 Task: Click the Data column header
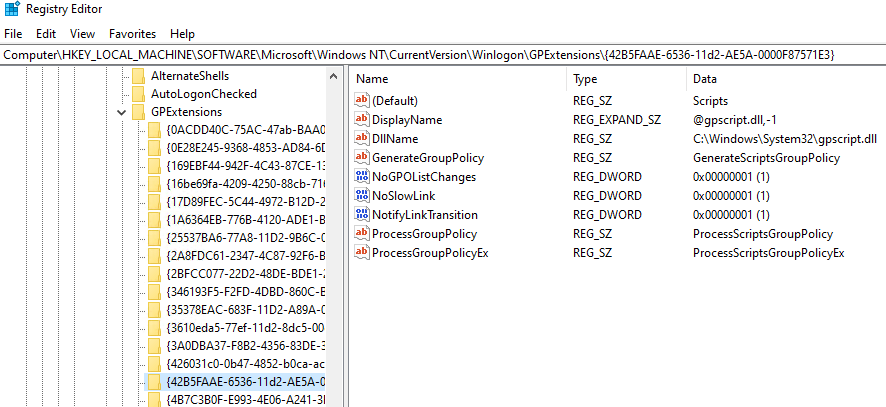(x=704, y=78)
